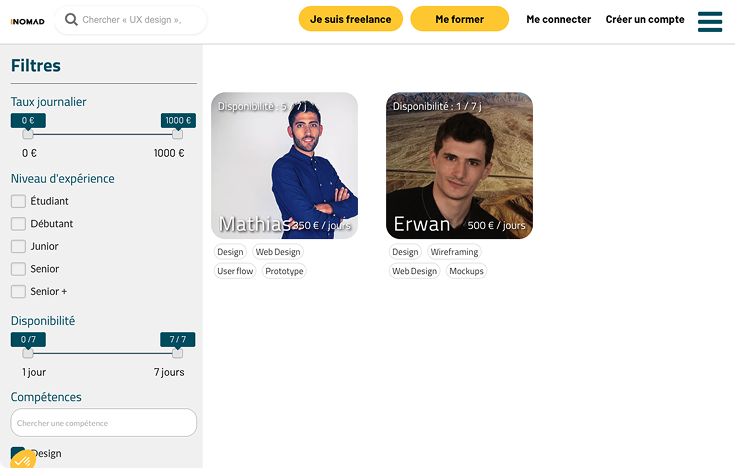735x468 pixels.
Task: Open Erwan's freelancer profile card
Action: click(459, 166)
